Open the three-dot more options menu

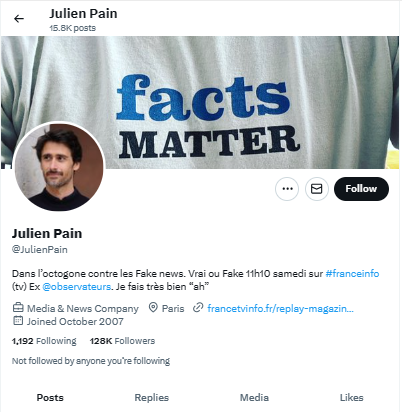click(287, 189)
